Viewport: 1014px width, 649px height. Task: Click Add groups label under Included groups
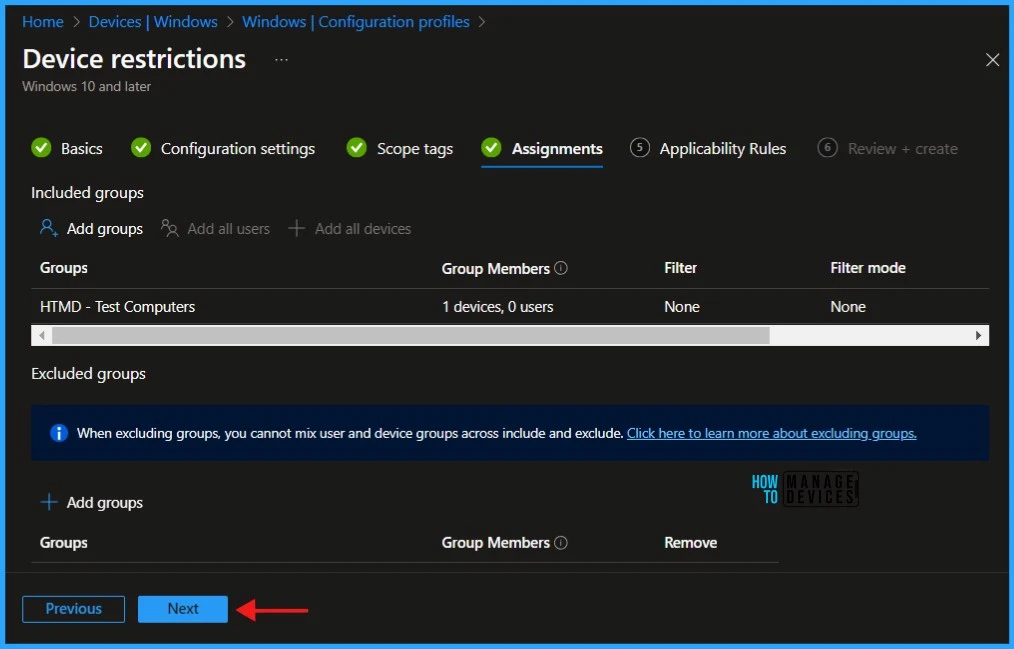(105, 229)
